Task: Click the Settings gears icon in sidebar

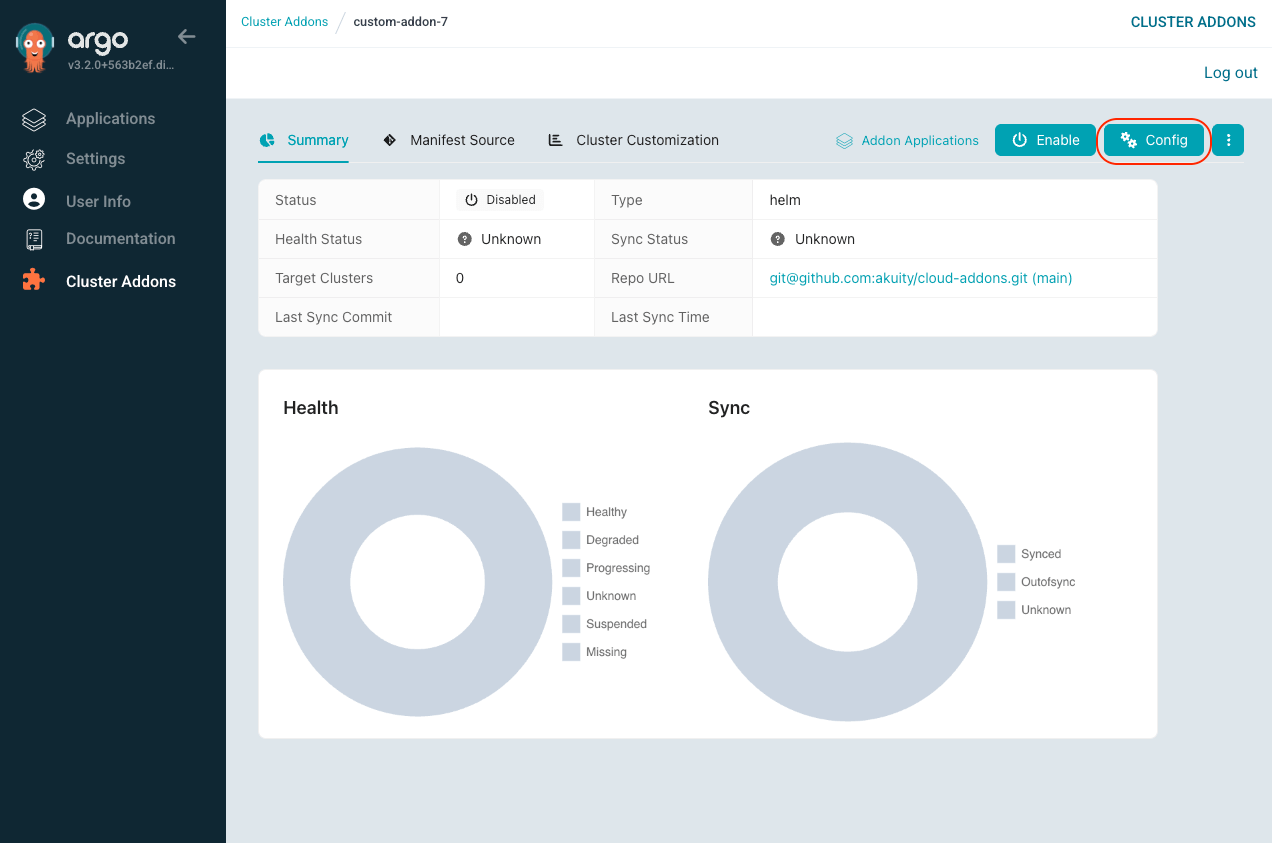Action: point(34,159)
